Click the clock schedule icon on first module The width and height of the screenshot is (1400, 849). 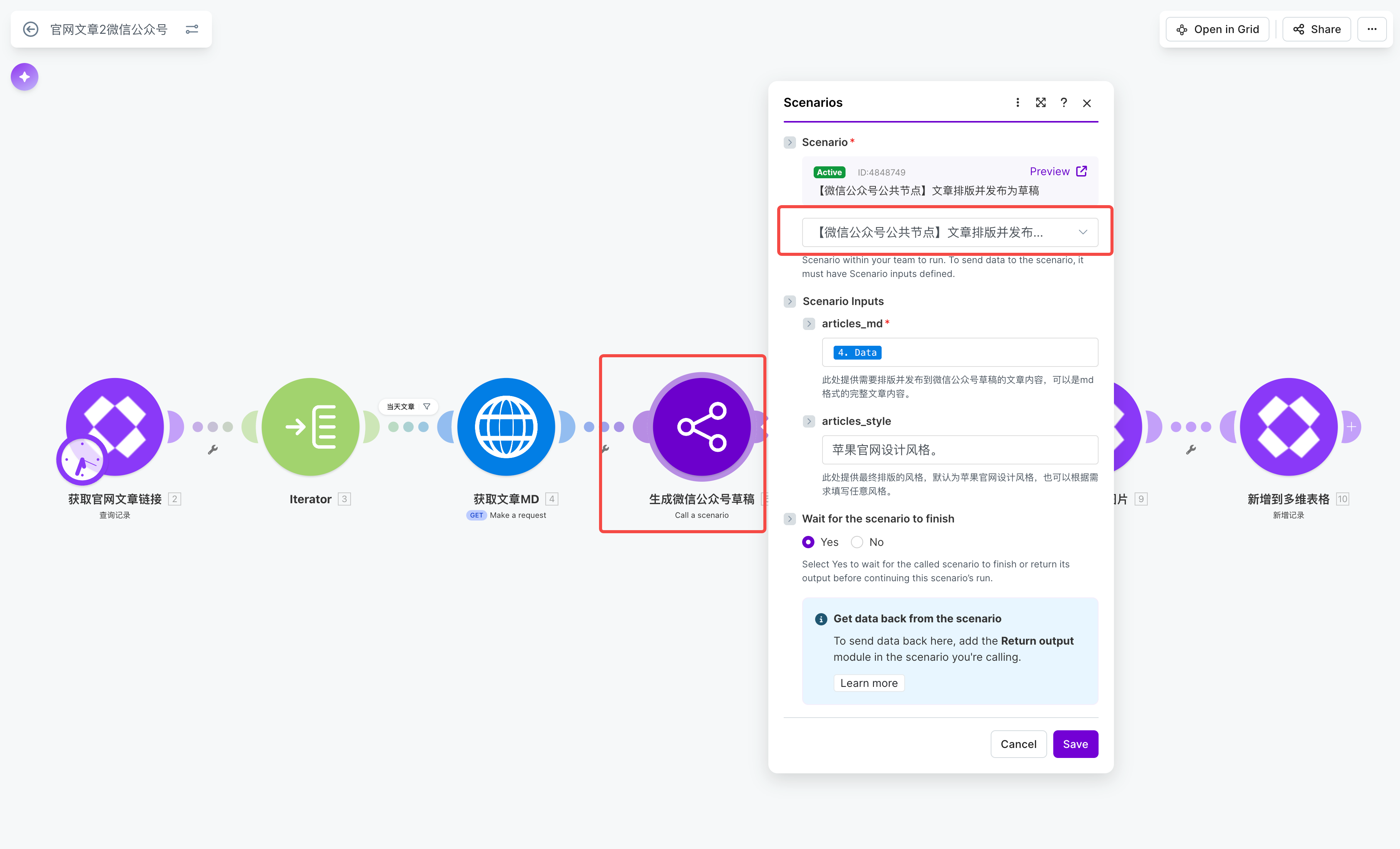click(x=82, y=460)
